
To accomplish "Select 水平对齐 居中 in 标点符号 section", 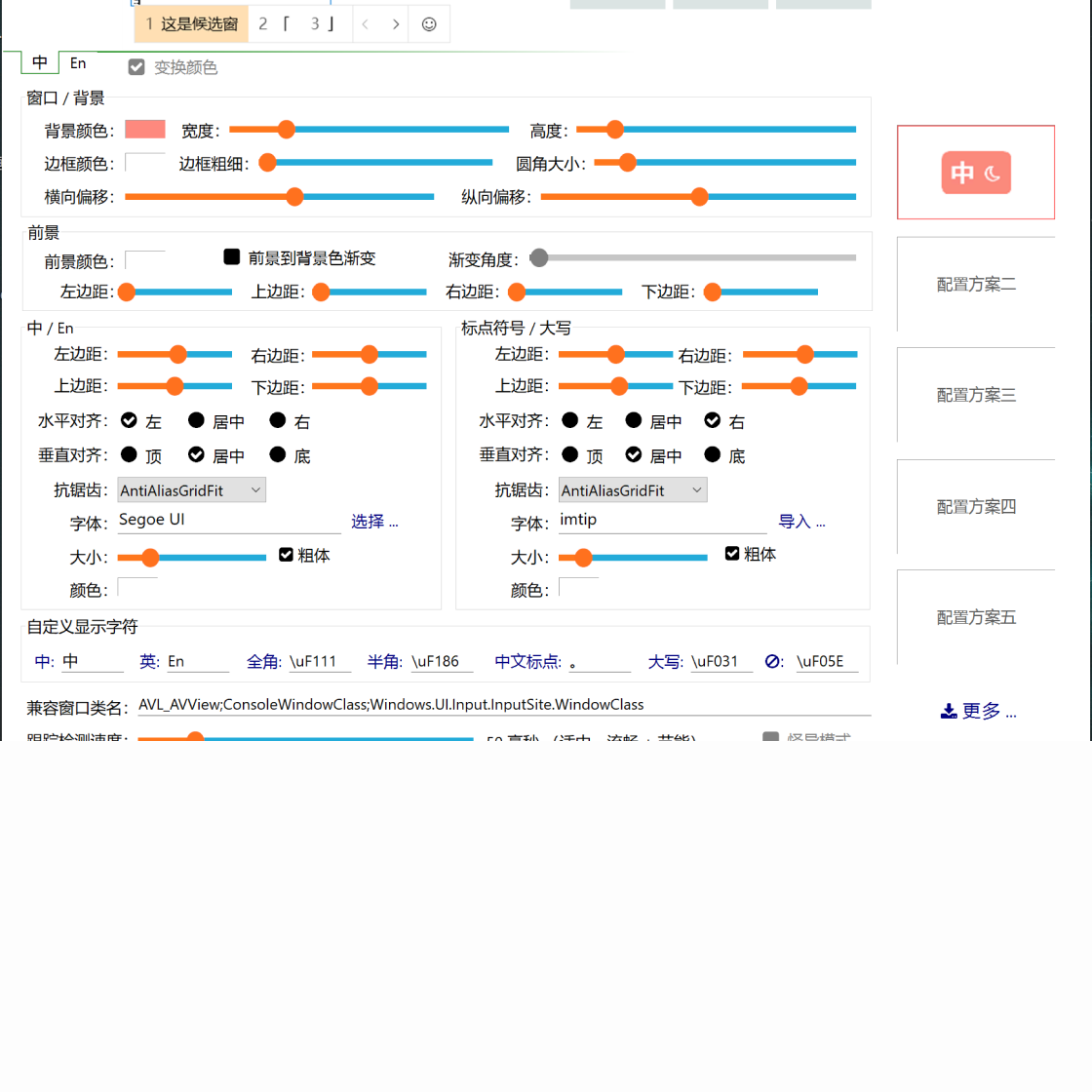I will click(634, 420).
